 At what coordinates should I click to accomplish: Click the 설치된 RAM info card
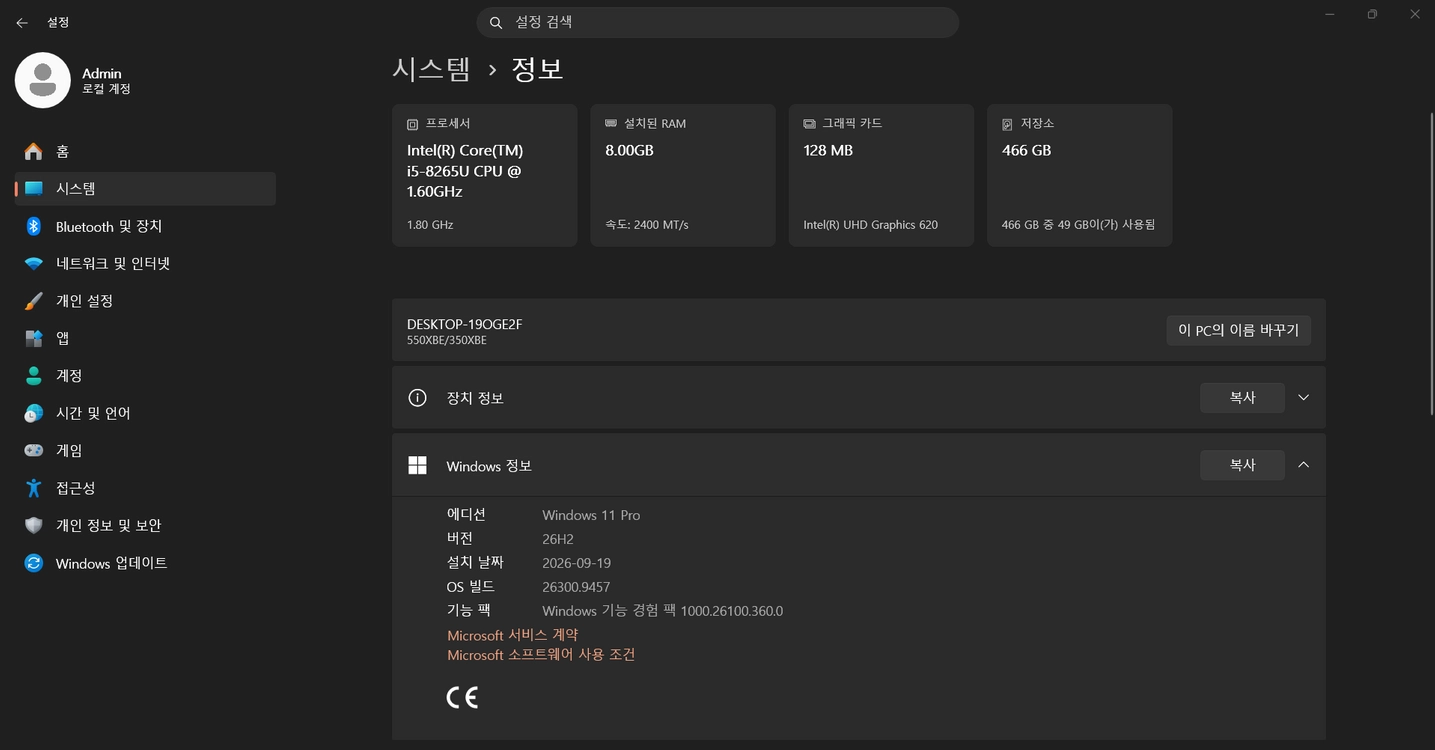pyautogui.click(x=683, y=175)
